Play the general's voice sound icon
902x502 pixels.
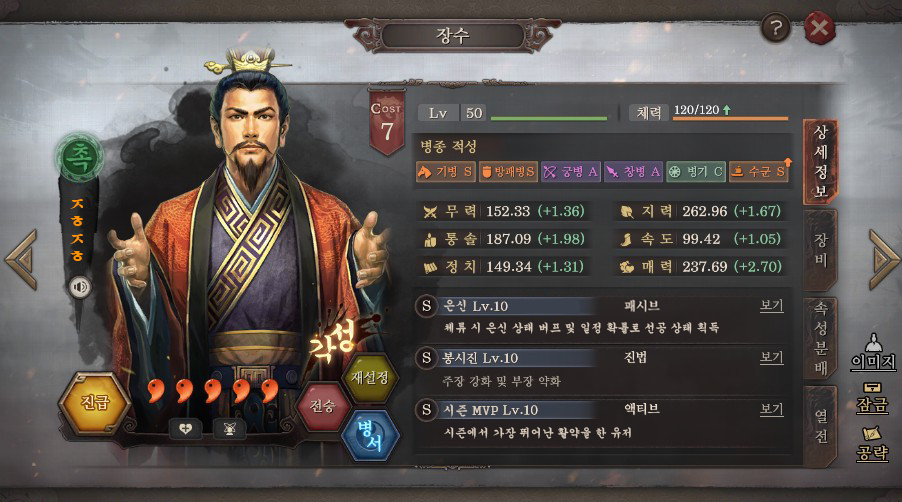80,286
